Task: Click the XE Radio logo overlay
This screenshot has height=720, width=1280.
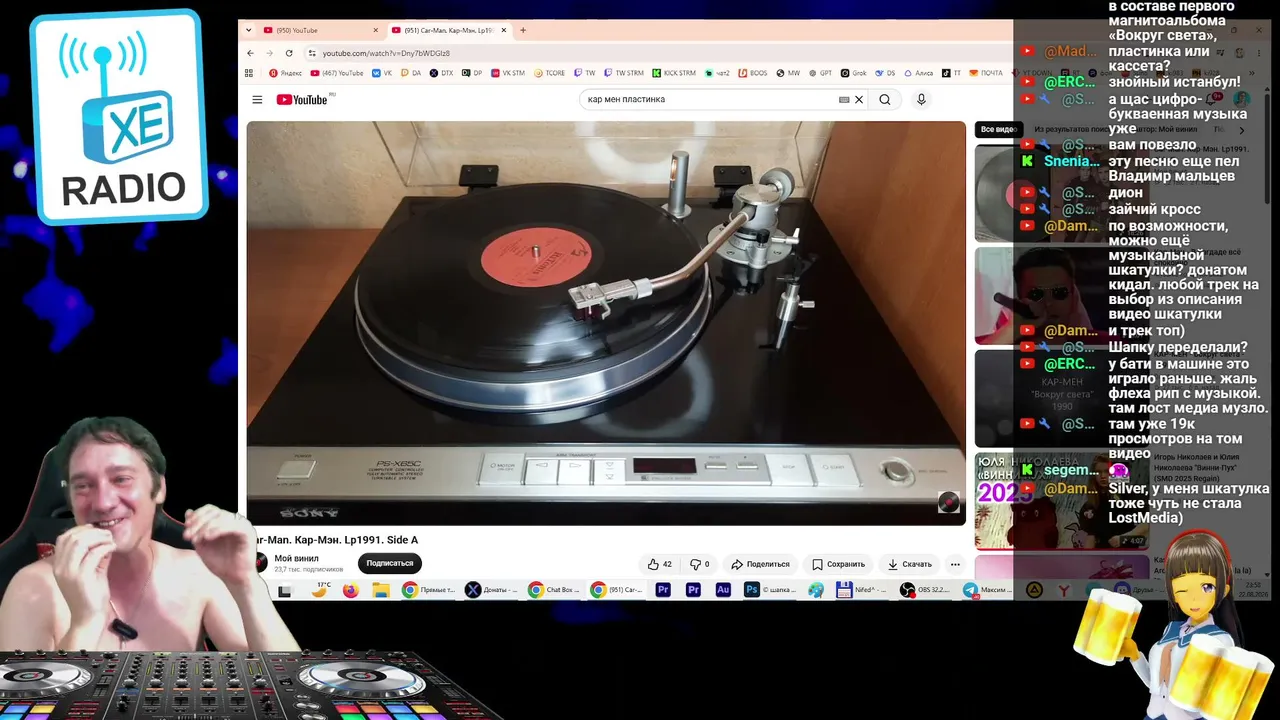Action: 119,117
